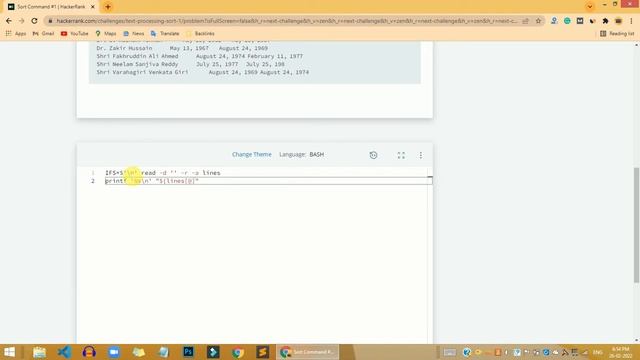Open Filmora from the taskbar

click(x=213, y=352)
